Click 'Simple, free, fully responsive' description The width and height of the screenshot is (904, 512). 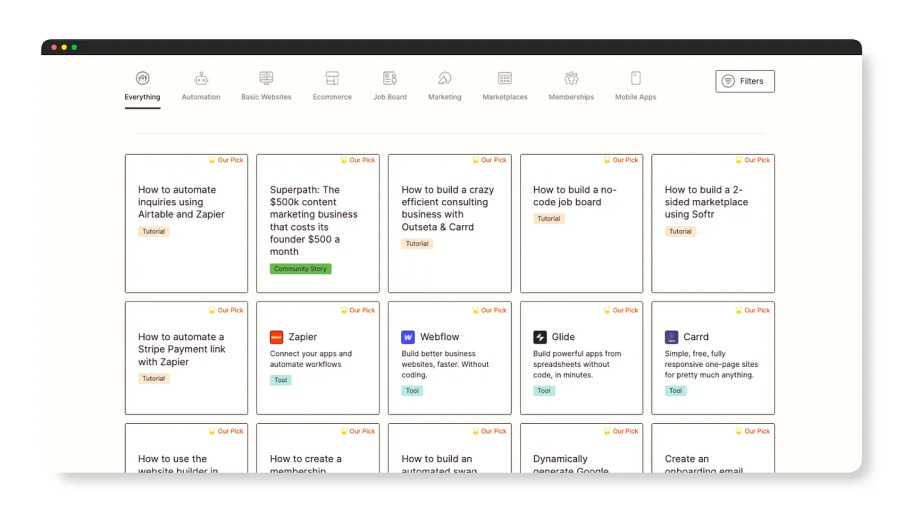tap(711, 364)
